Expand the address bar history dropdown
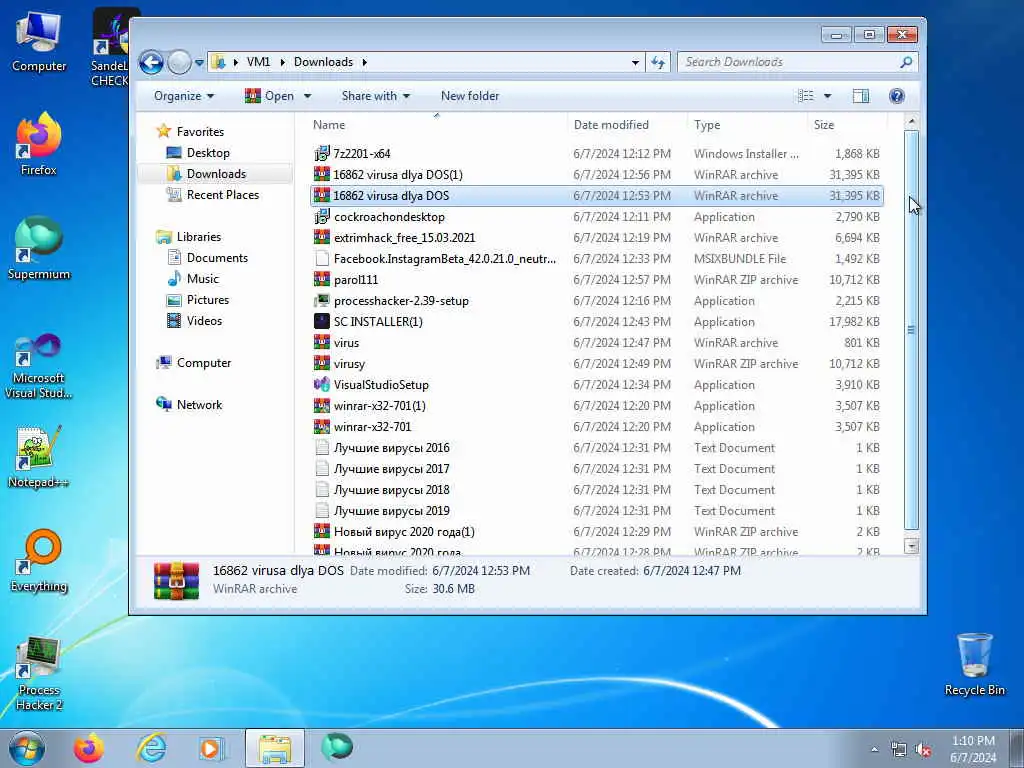This screenshot has width=1024, height=768. click(635, 62)
